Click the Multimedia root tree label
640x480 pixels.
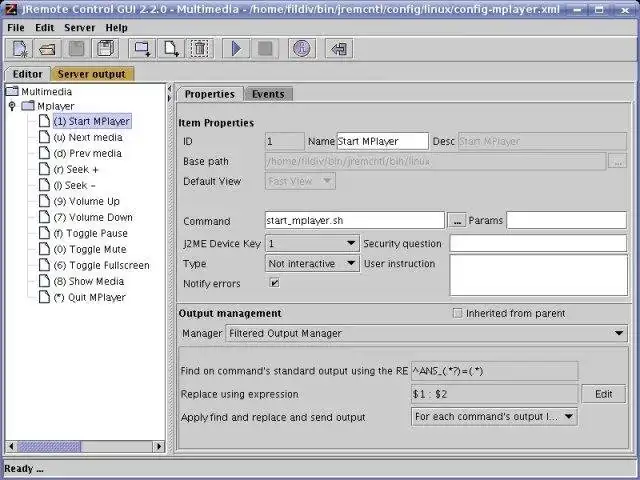[47, 91]
